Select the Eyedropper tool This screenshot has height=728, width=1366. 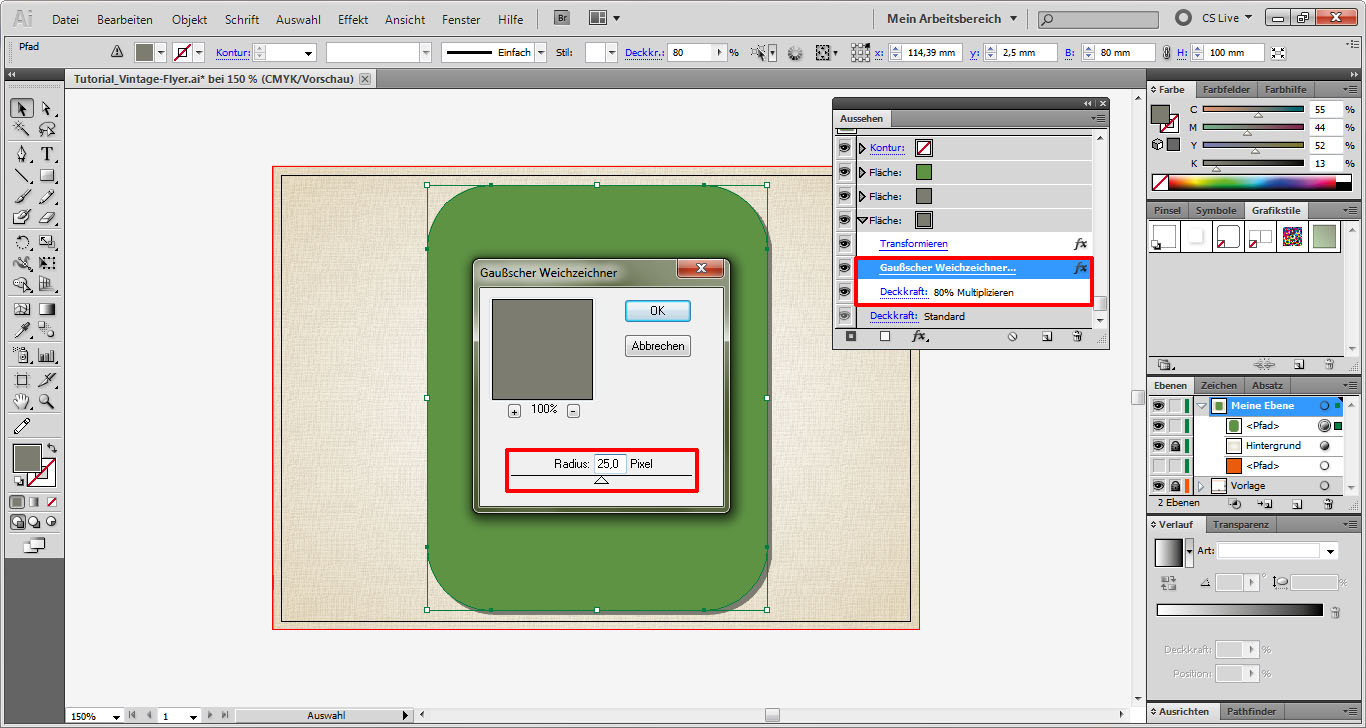[x=22, y=330]
